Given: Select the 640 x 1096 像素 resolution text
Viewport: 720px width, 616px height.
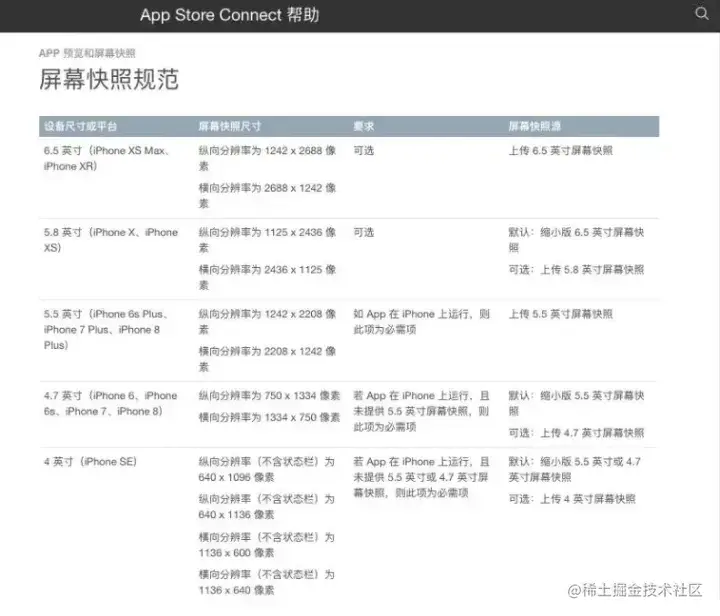Looking at the screenshot, I should 266,470.
